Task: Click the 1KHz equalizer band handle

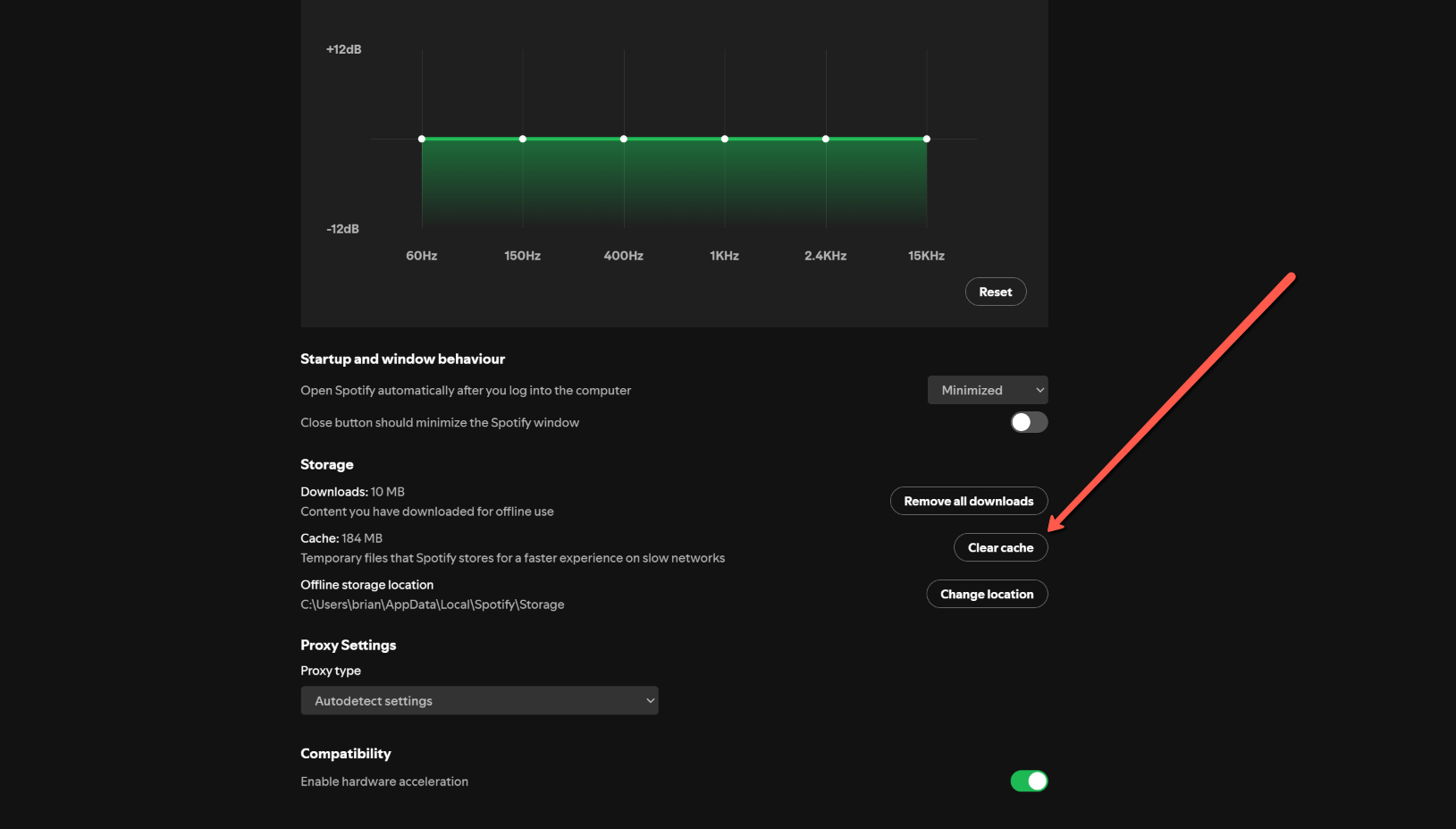Action: (725, 139)
